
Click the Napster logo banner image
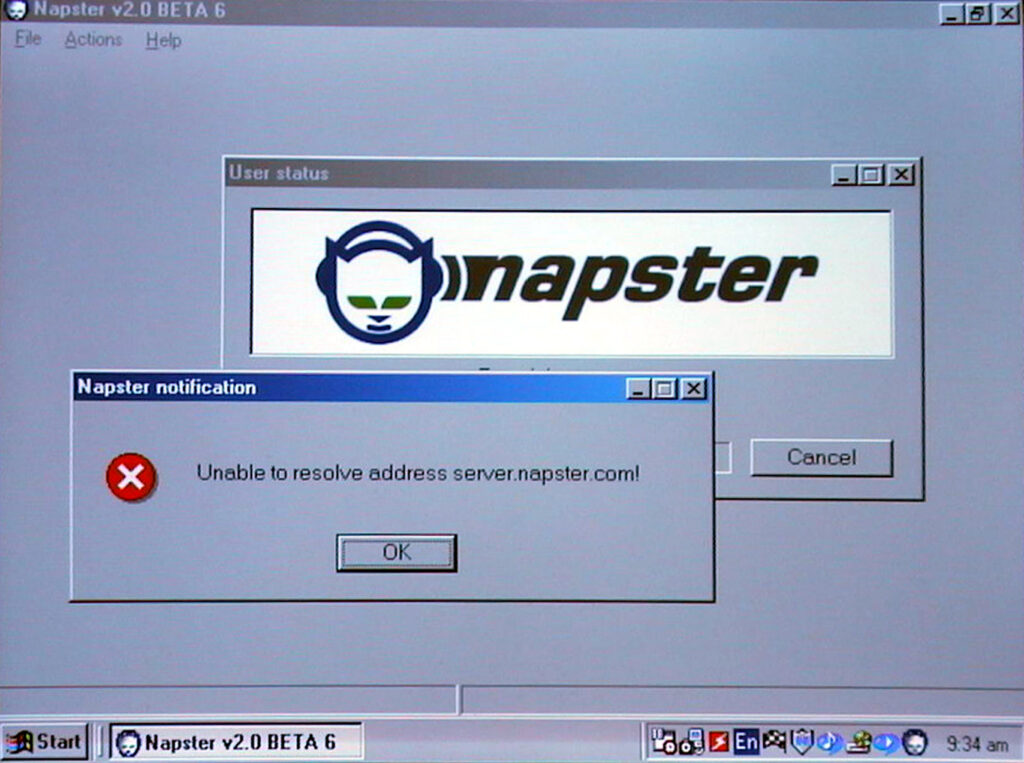pyautogui.click(x=571, y=282)
